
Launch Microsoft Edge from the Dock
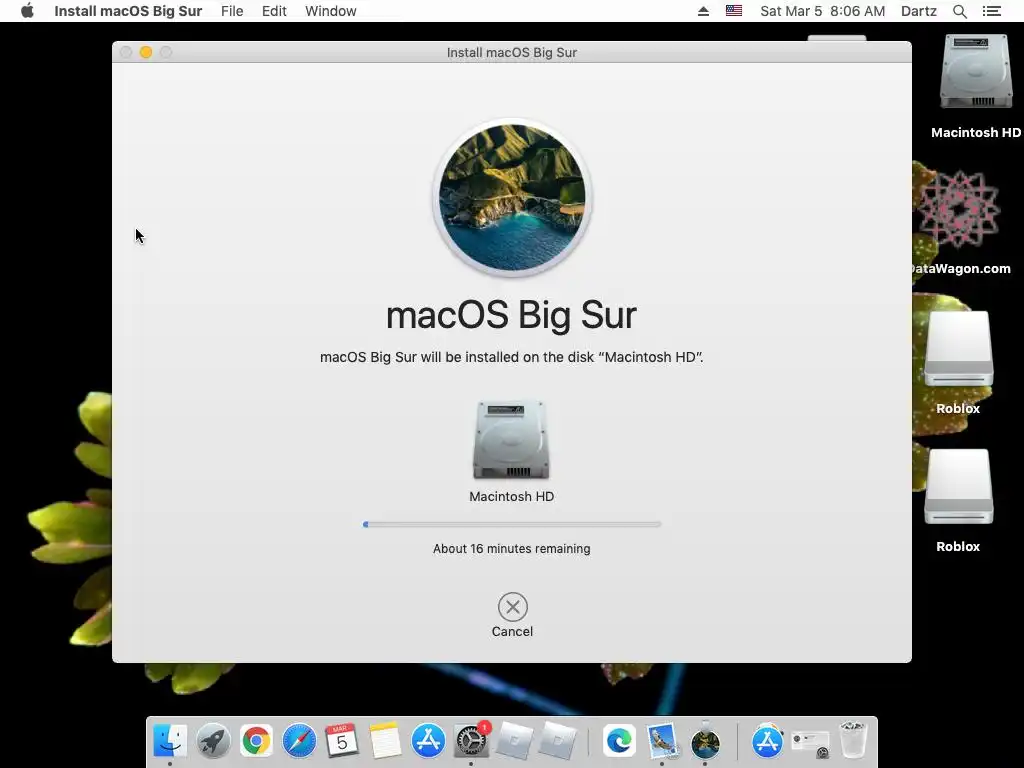click(x=618, y=741)
